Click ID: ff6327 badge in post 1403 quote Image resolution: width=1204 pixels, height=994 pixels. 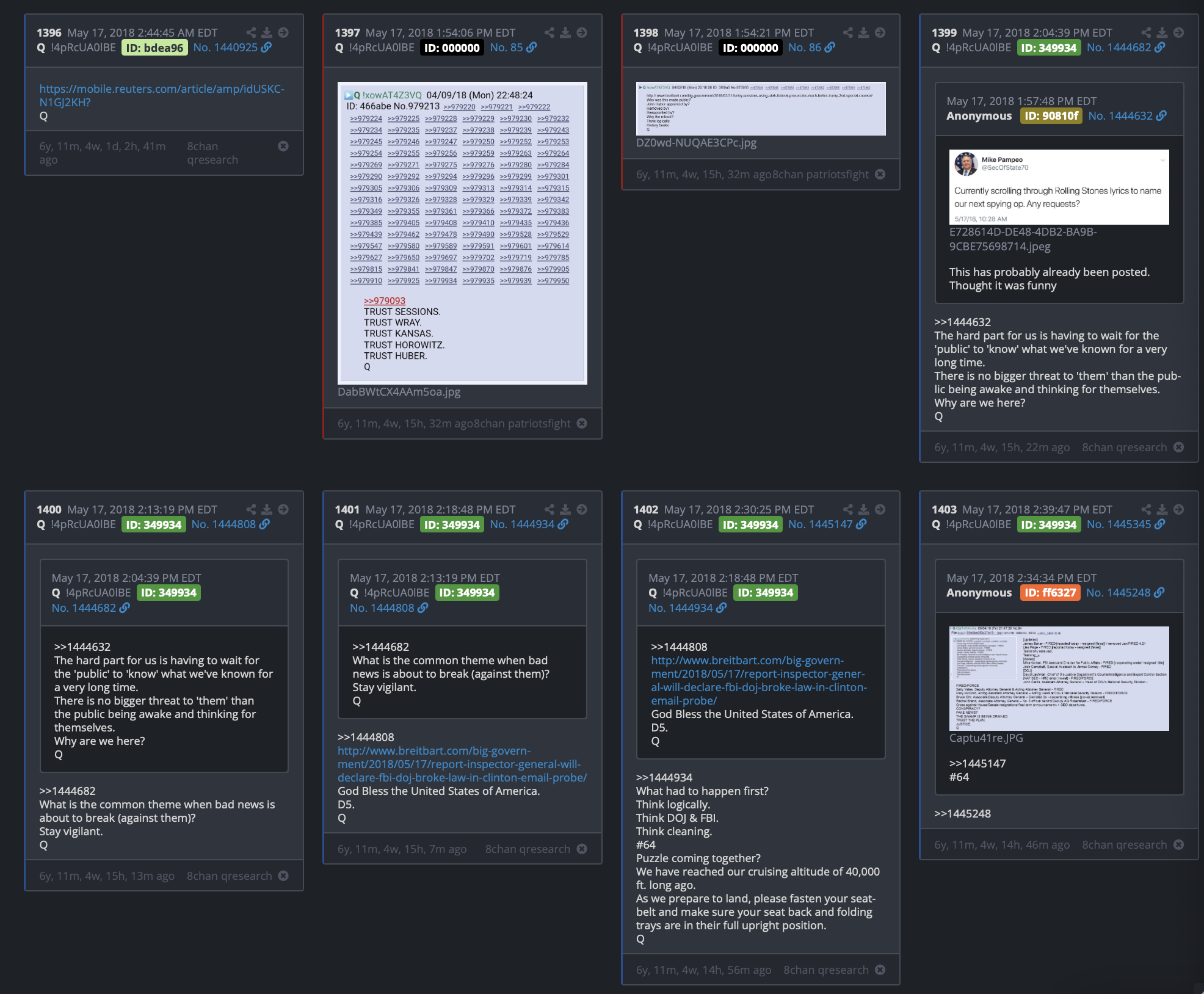(1050, 593)
